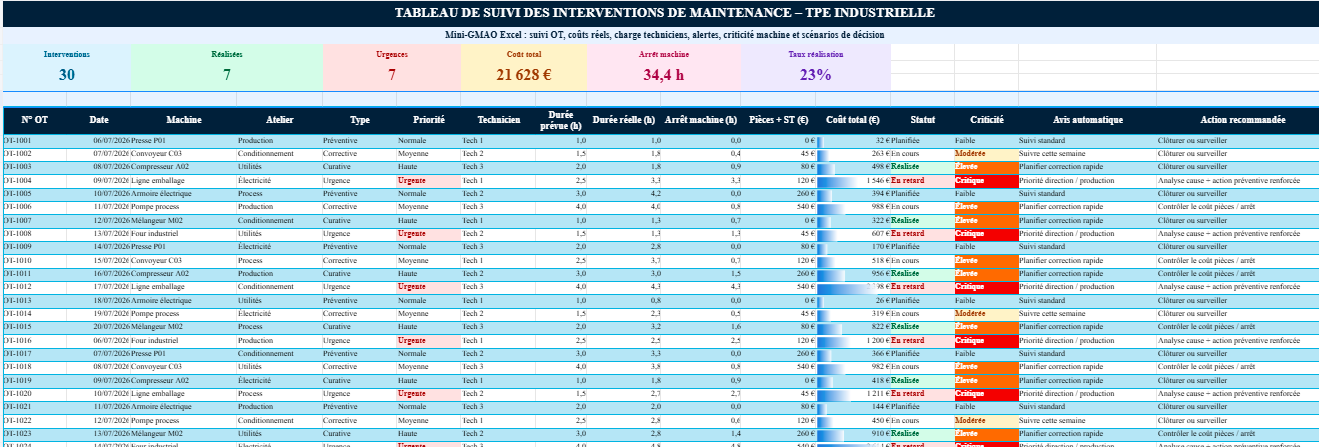Click the 'Machine' column header

tap(183, 120)
